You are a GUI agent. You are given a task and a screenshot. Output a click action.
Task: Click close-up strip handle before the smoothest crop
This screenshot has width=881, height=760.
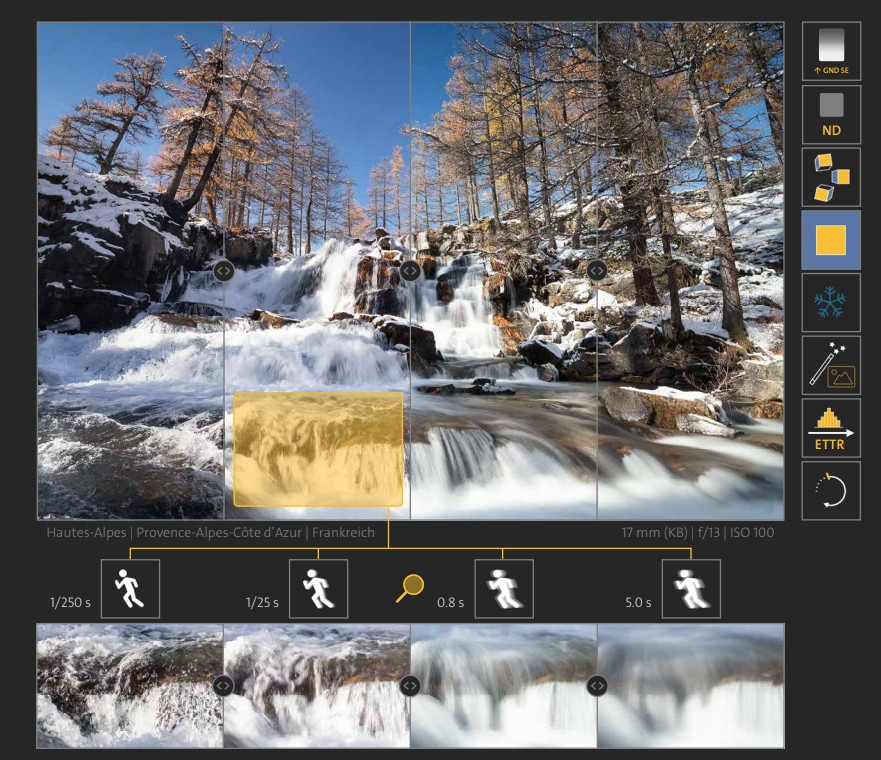[597, 685]
